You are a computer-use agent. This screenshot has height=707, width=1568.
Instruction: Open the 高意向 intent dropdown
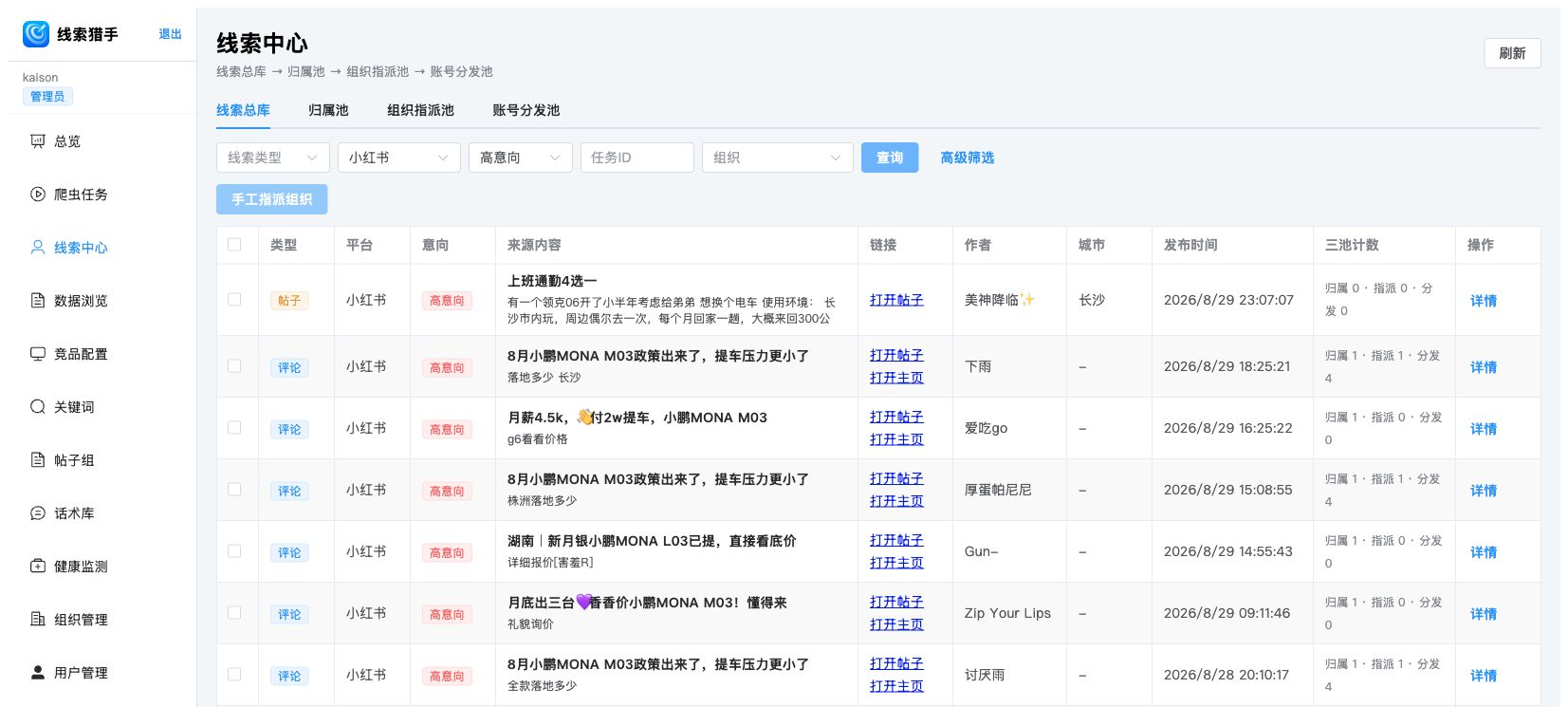(520, 158)
